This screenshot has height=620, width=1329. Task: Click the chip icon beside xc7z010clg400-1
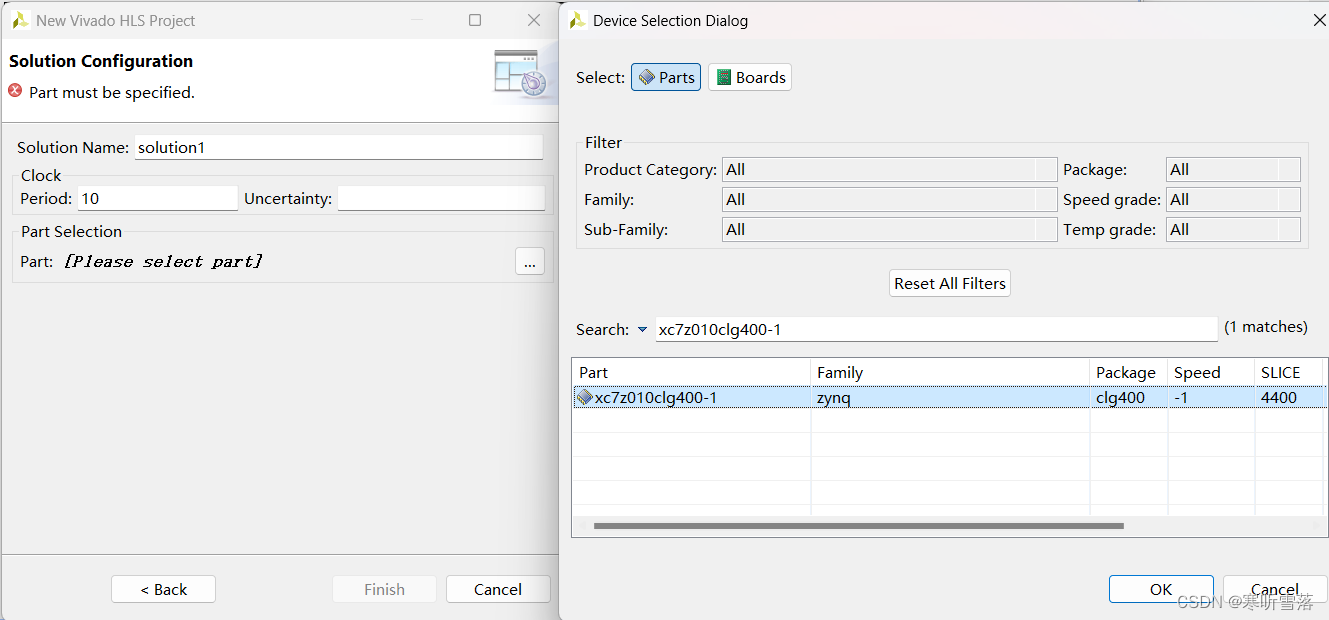tap(585, 398)
